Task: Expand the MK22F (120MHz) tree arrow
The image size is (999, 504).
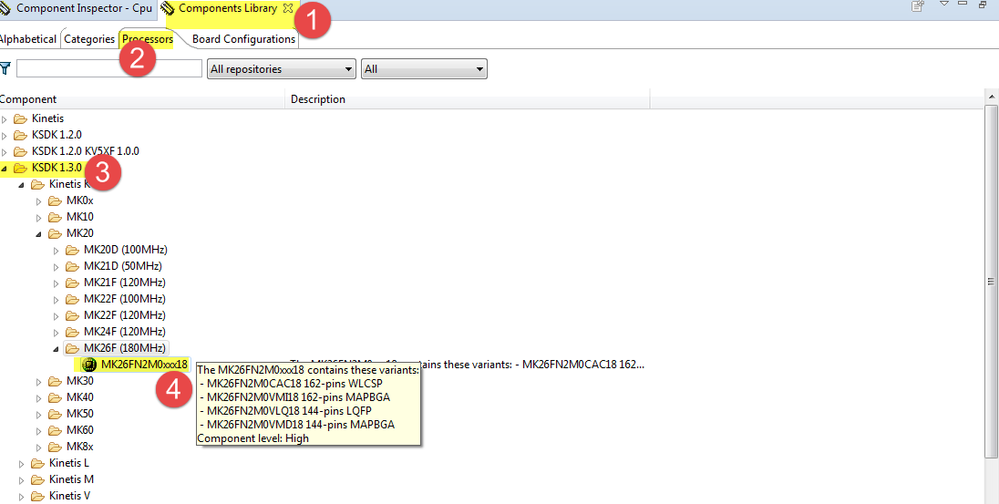Action: click(x=56, y=316)
